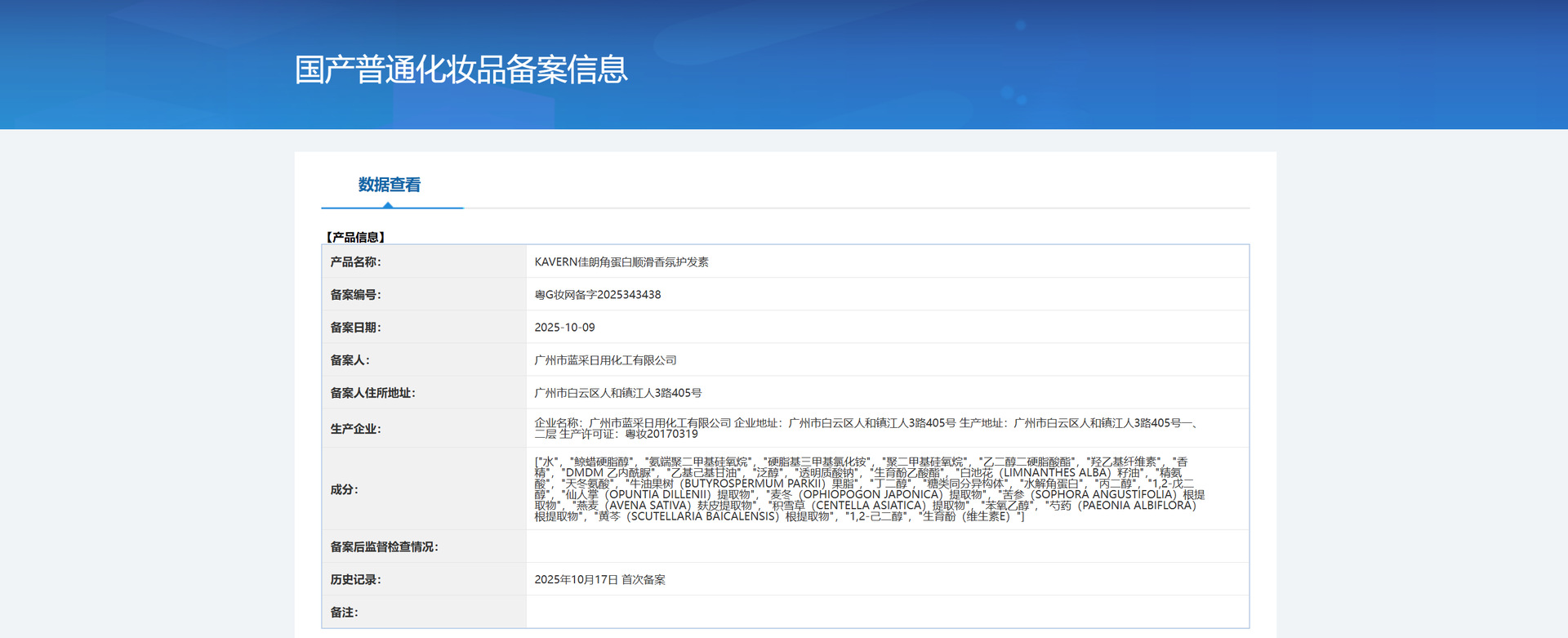
Task: Select product name KAVERN佳朗角蛋白顺滑香氛护发素
Action: 621,262
